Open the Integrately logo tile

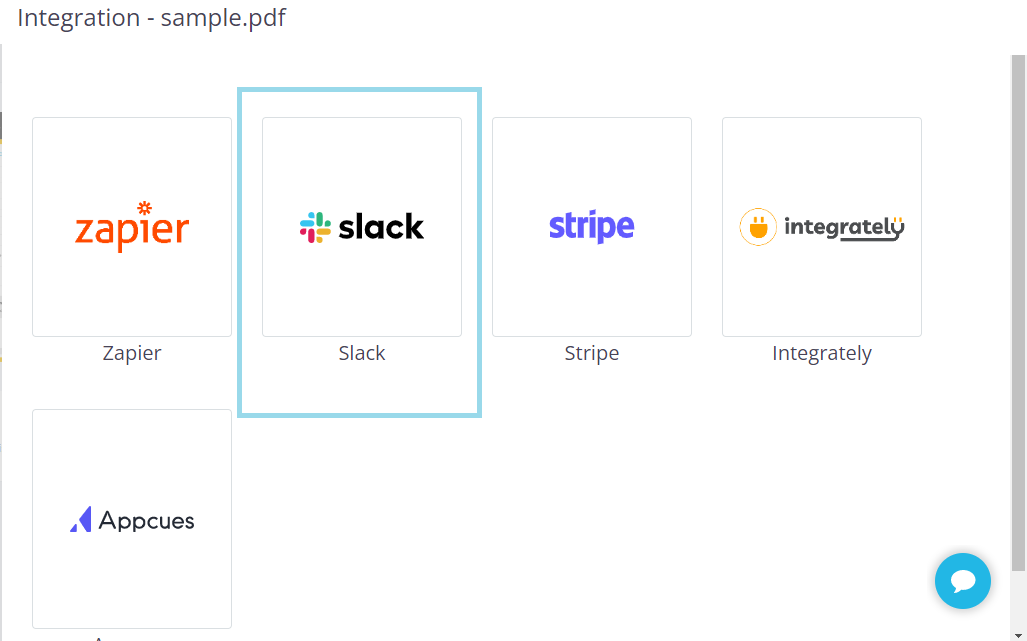pyautogui.click(x=822, y=227)
